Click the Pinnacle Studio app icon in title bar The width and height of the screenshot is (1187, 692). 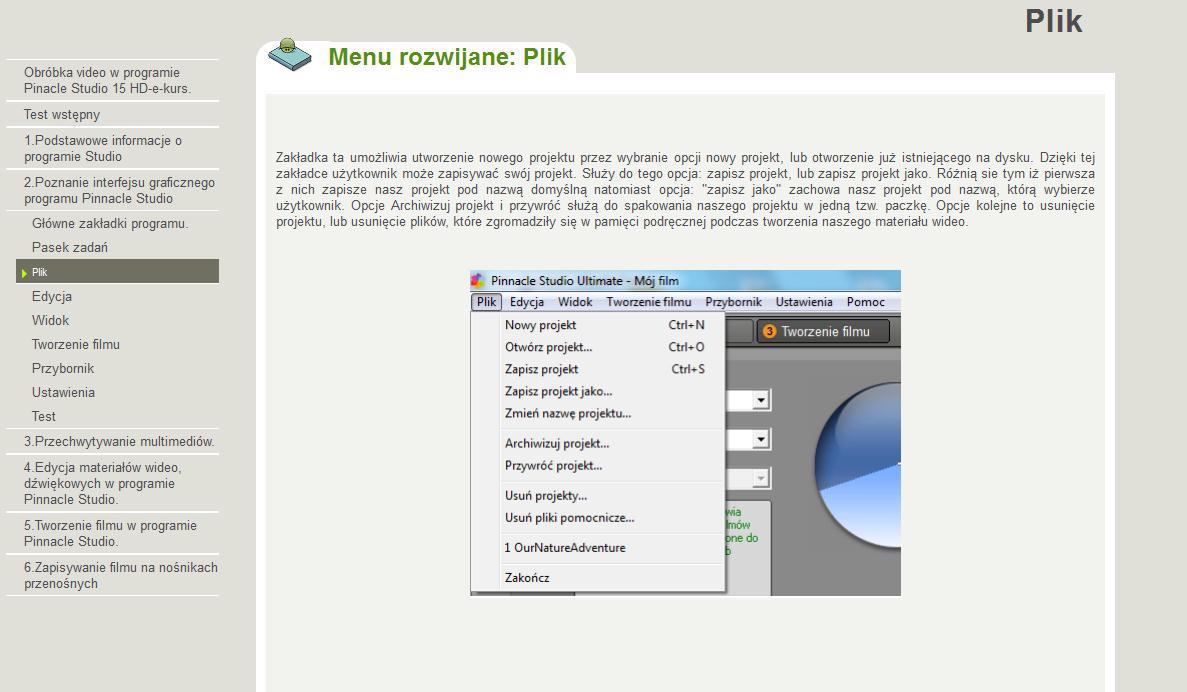[x=478, y=280]
